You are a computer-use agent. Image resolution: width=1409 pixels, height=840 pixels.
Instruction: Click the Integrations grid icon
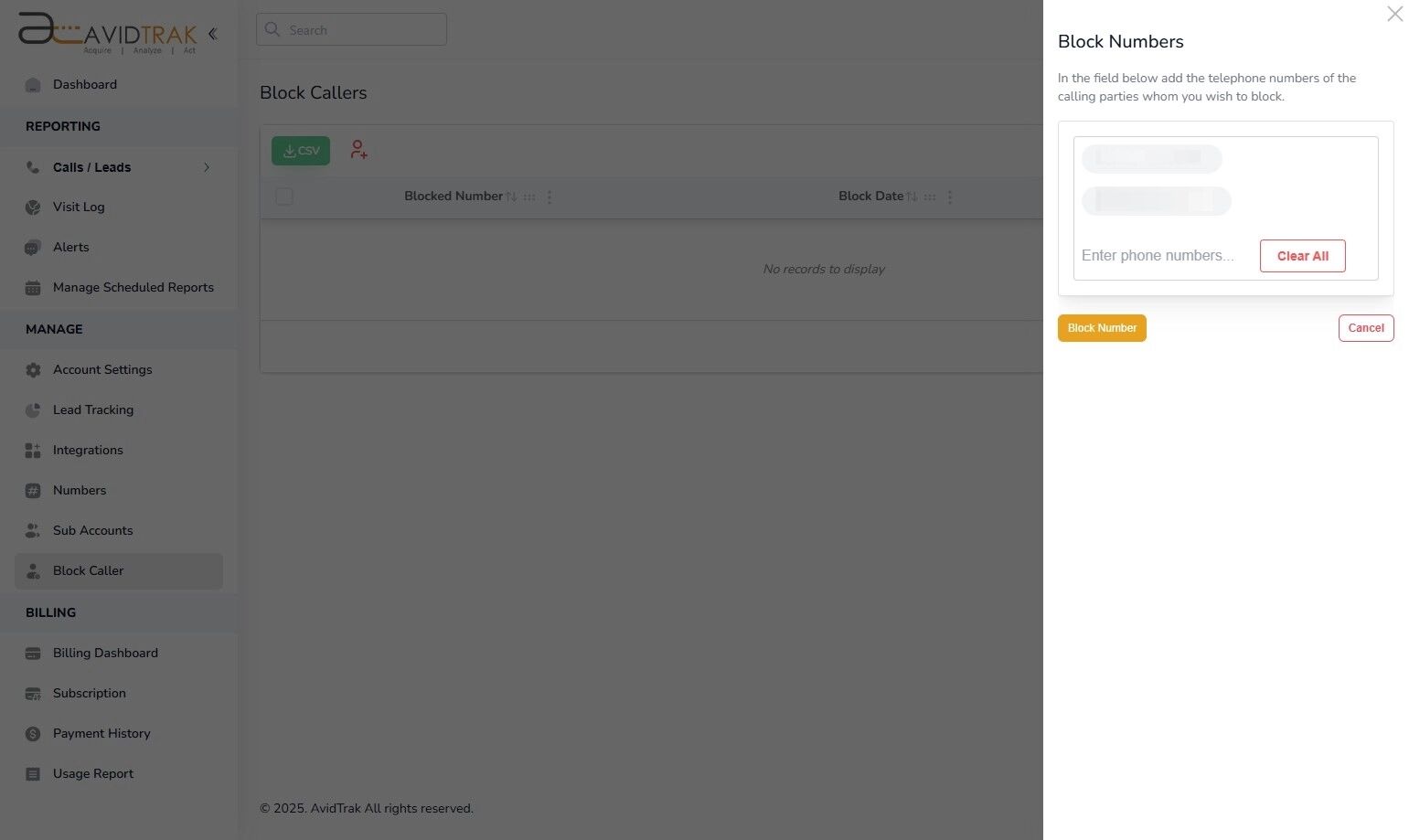(x=33, y=451)
